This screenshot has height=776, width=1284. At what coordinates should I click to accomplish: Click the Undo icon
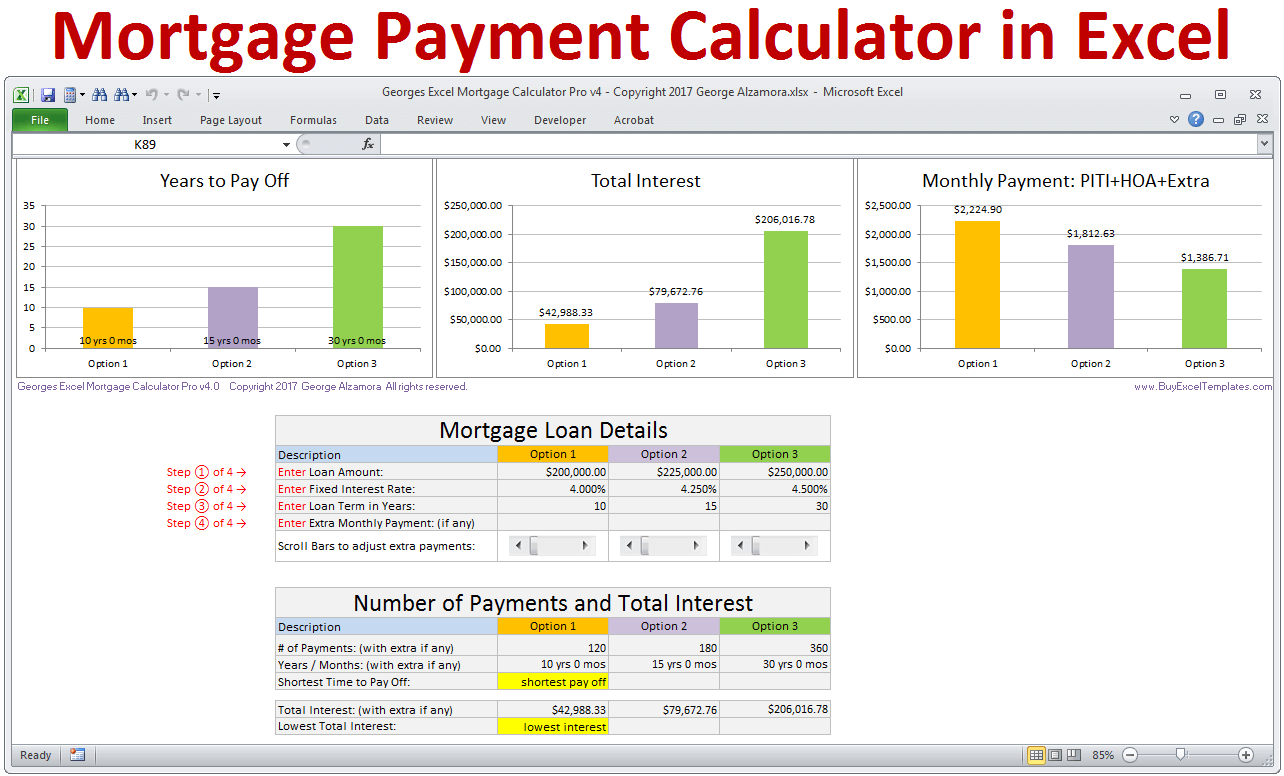(x=153, y=93)
